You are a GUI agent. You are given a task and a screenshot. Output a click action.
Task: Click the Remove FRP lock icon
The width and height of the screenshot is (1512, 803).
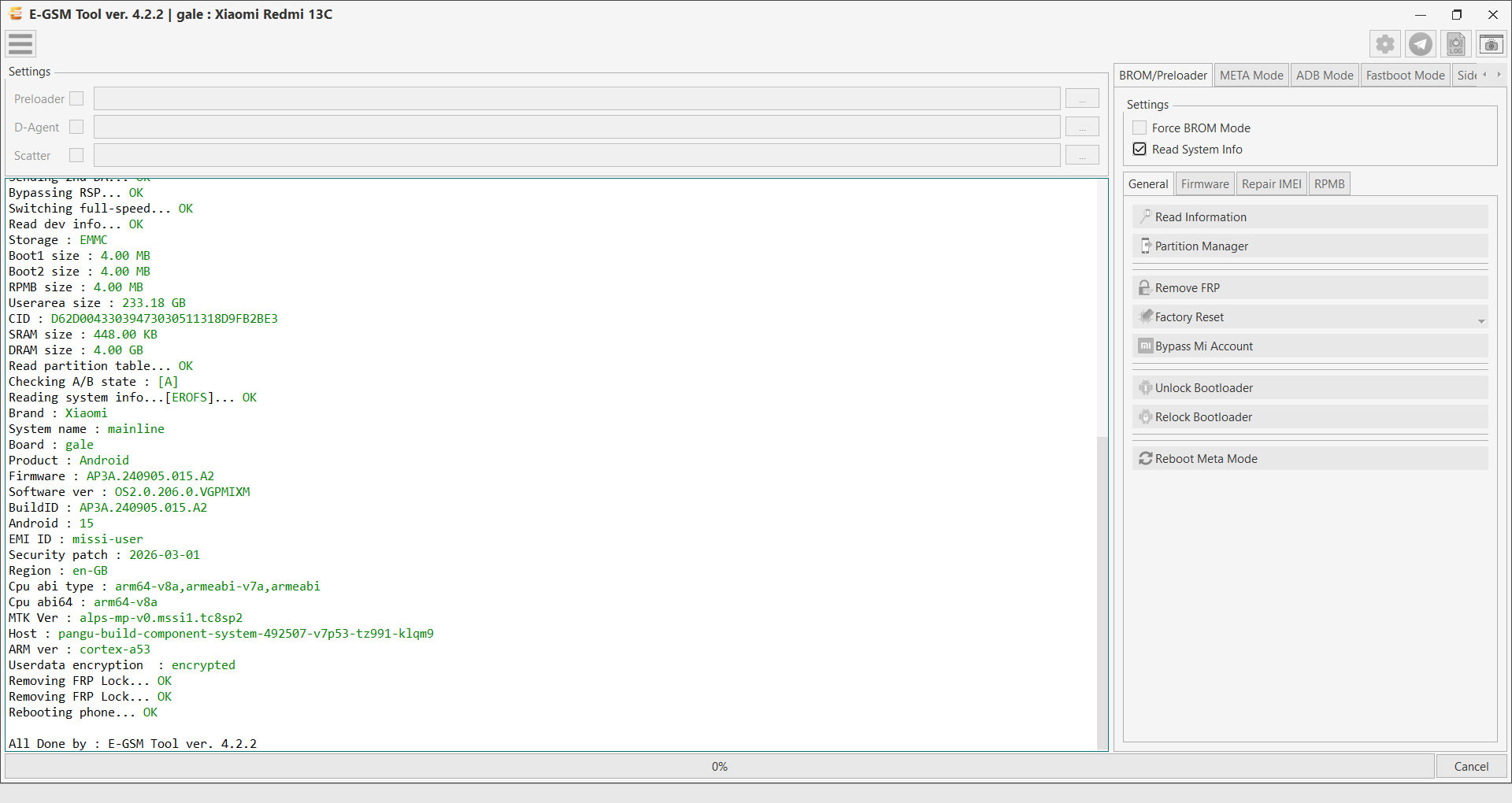pos(1146,287)
